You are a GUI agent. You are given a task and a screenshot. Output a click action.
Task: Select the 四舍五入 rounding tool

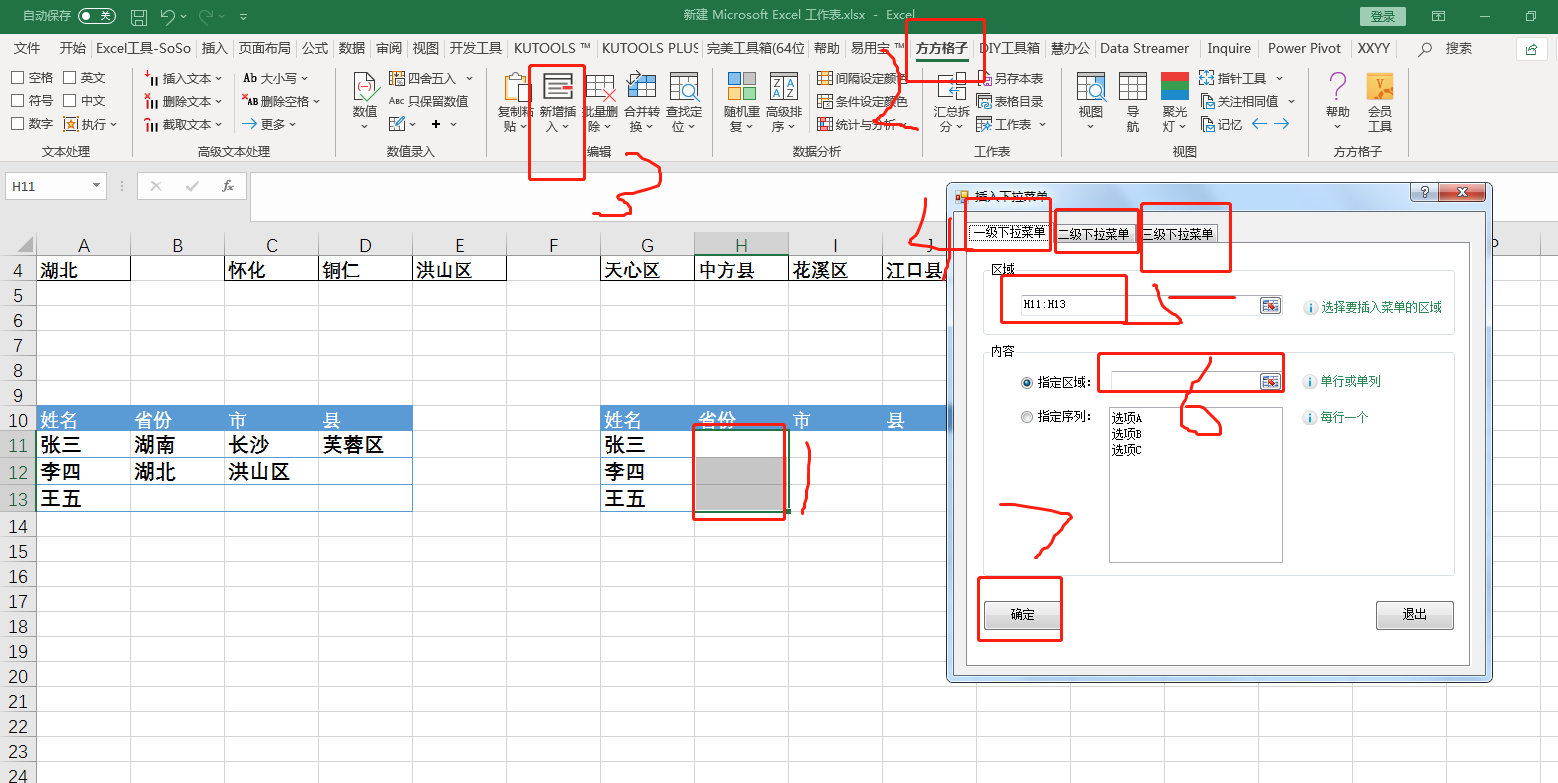431,78
